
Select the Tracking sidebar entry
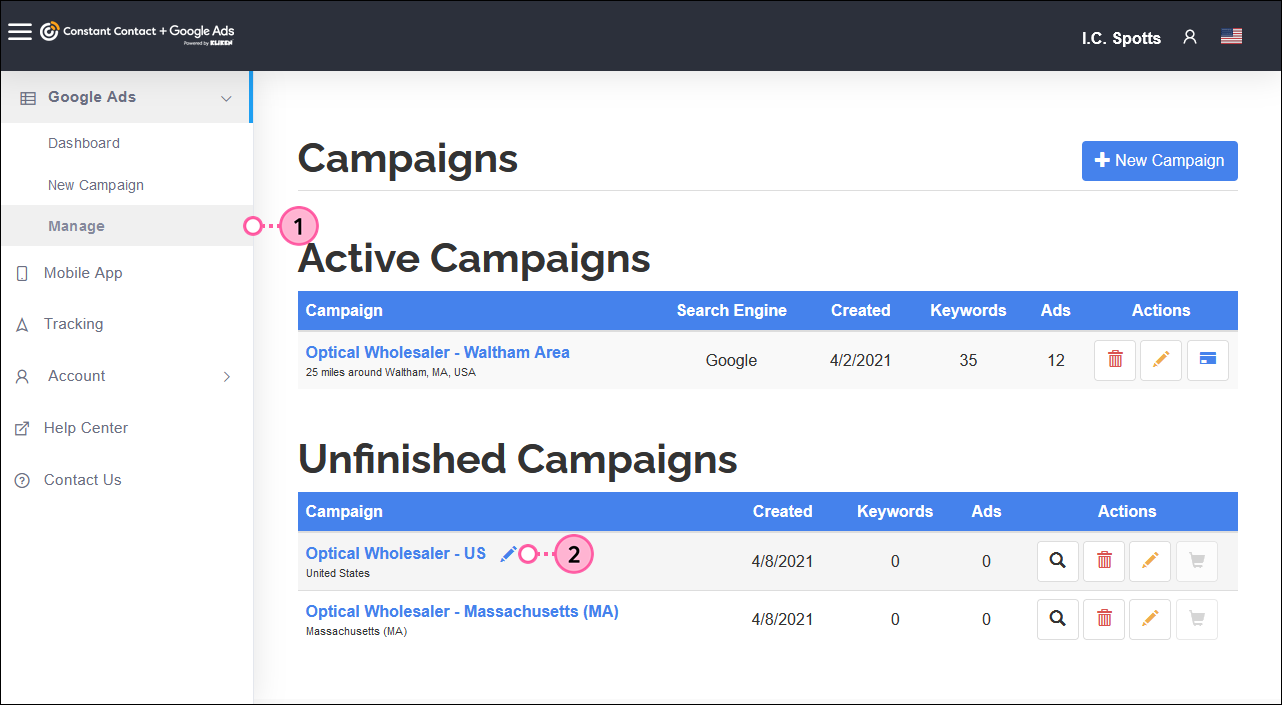tap(73, 324)
